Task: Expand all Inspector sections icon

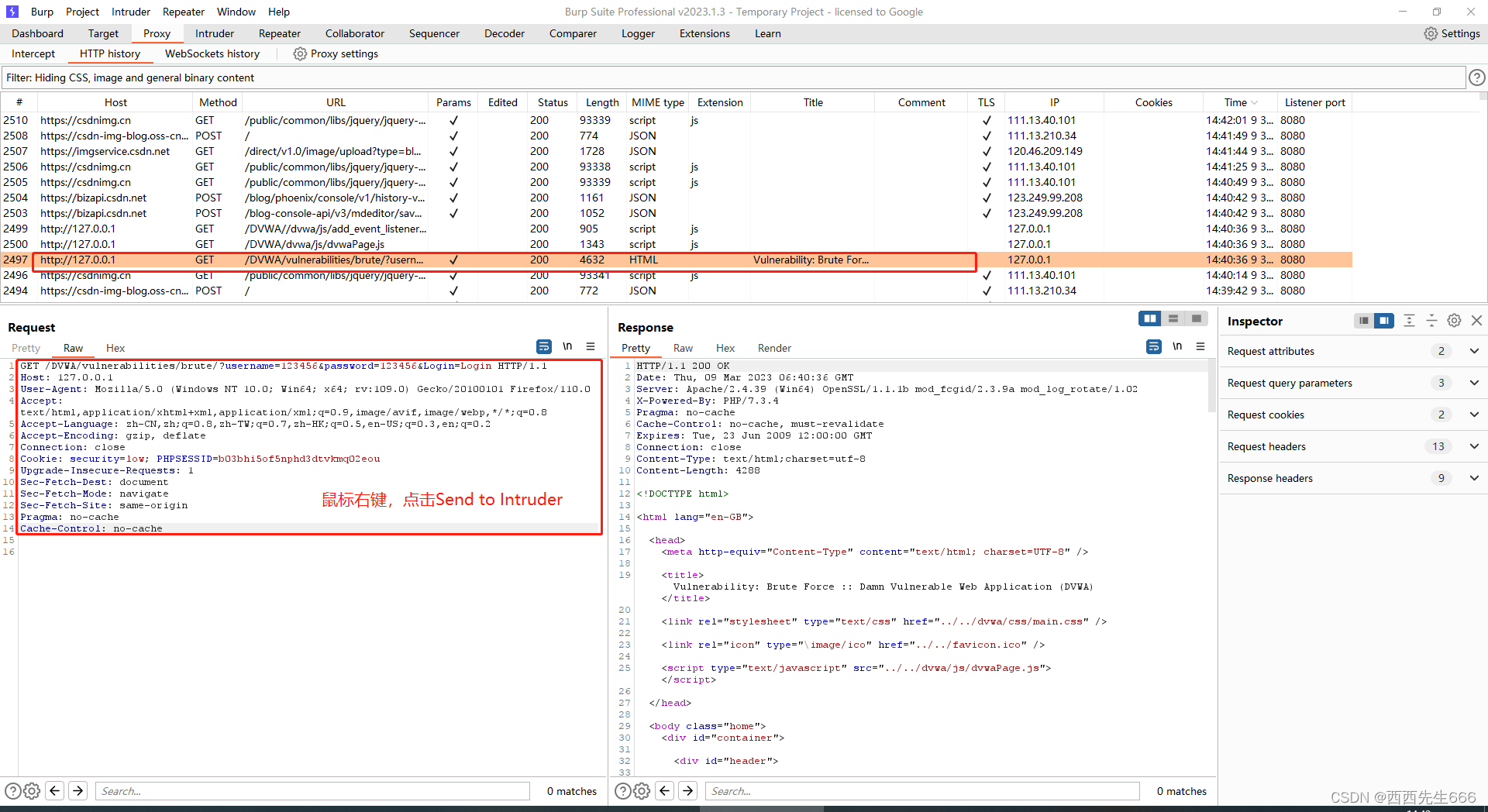Action: pos(1410,321)
